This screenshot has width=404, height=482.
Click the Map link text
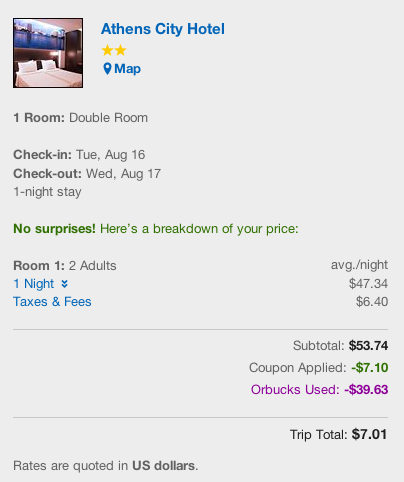(127, 69)
